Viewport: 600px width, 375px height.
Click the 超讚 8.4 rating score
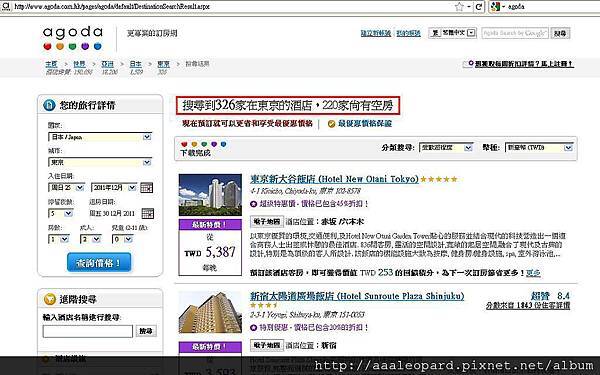point(550,296)
